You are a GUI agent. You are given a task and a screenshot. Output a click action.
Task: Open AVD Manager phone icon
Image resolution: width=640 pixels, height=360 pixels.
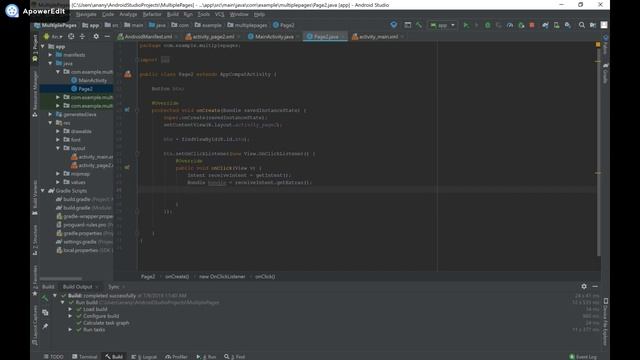tap(556, 25)
